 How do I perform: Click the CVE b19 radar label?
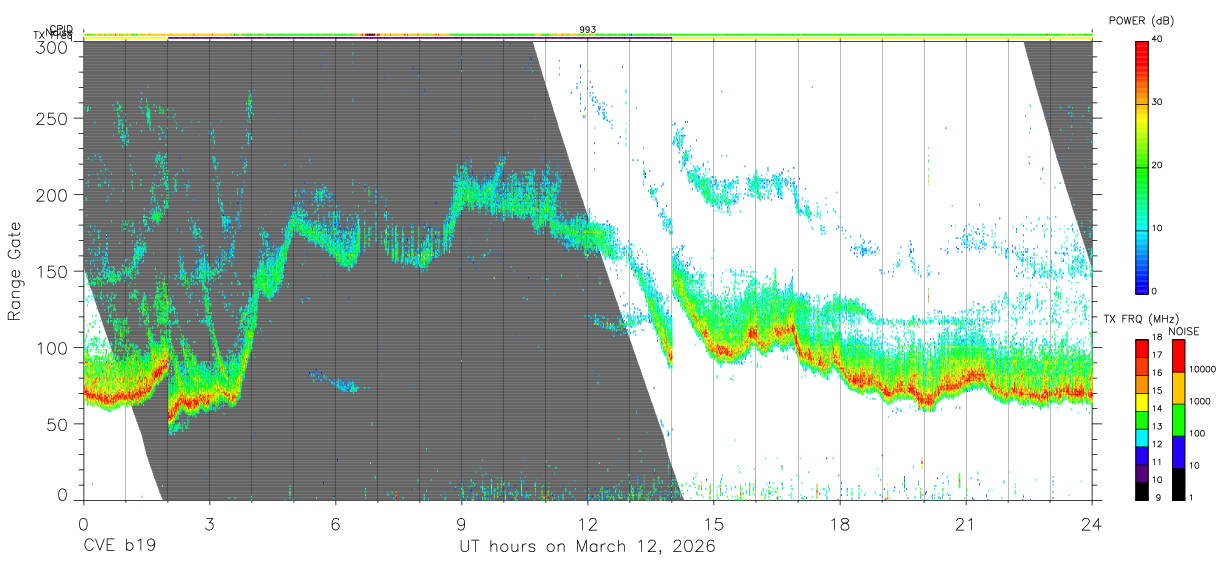point(120,547)
